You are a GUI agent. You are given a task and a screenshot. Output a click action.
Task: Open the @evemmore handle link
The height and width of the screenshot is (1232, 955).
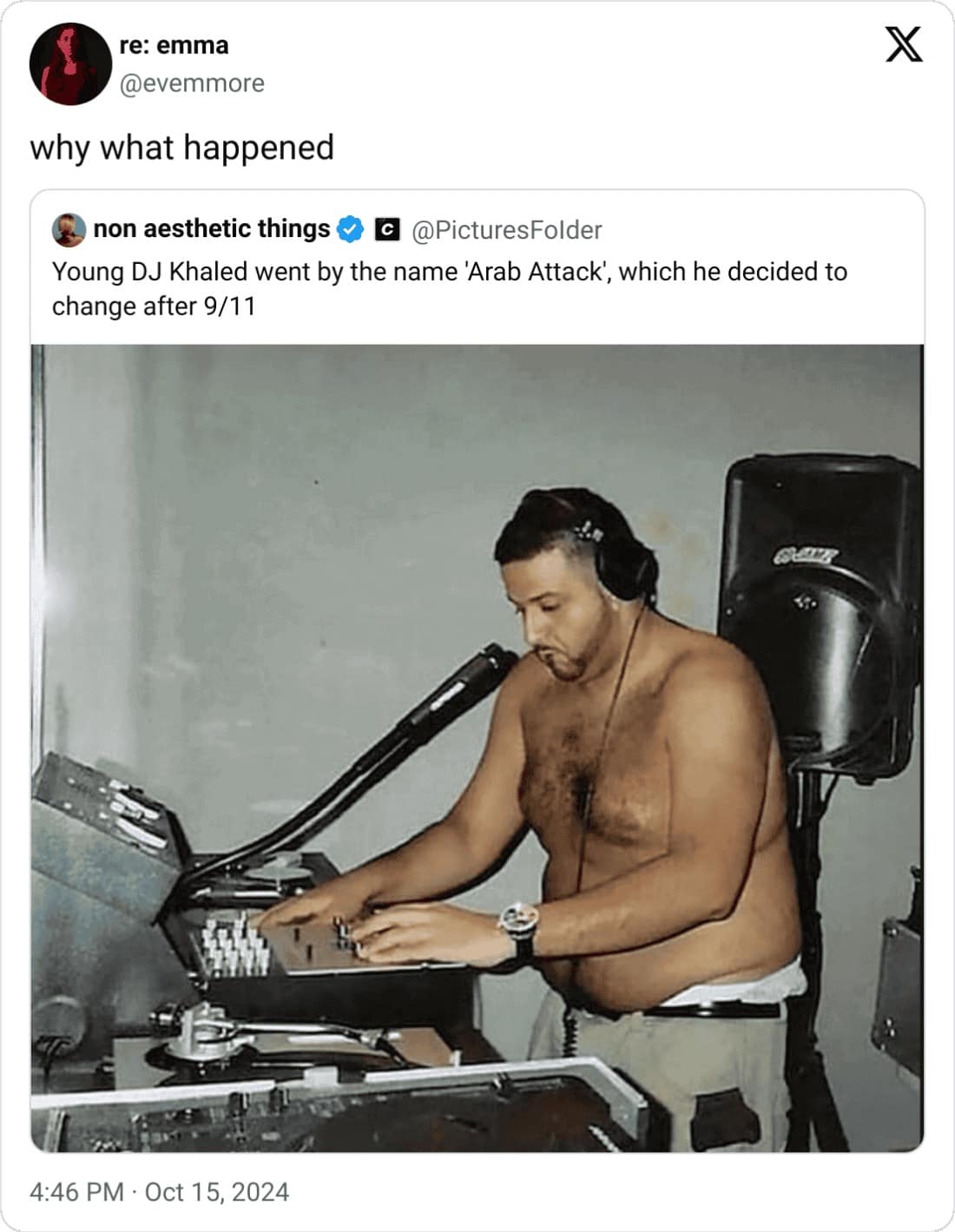click(x=191, y=83)
